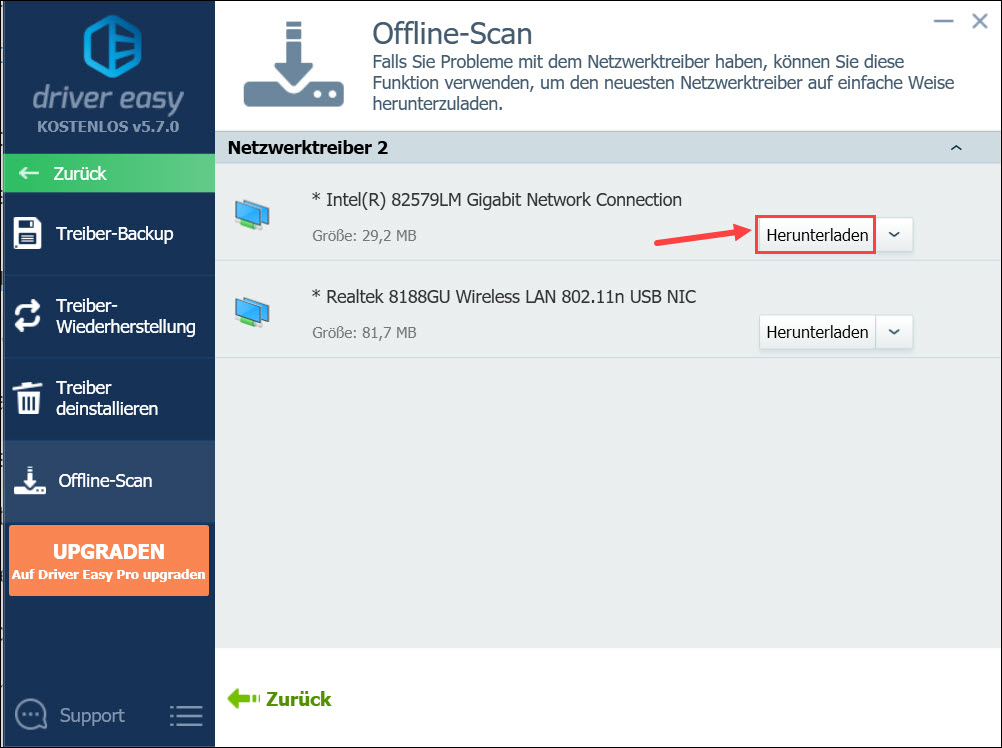Click the green back arrow icon at bottom
Image resolution: width=1002 pixels, height=748 pixels.
coord(243,698)
